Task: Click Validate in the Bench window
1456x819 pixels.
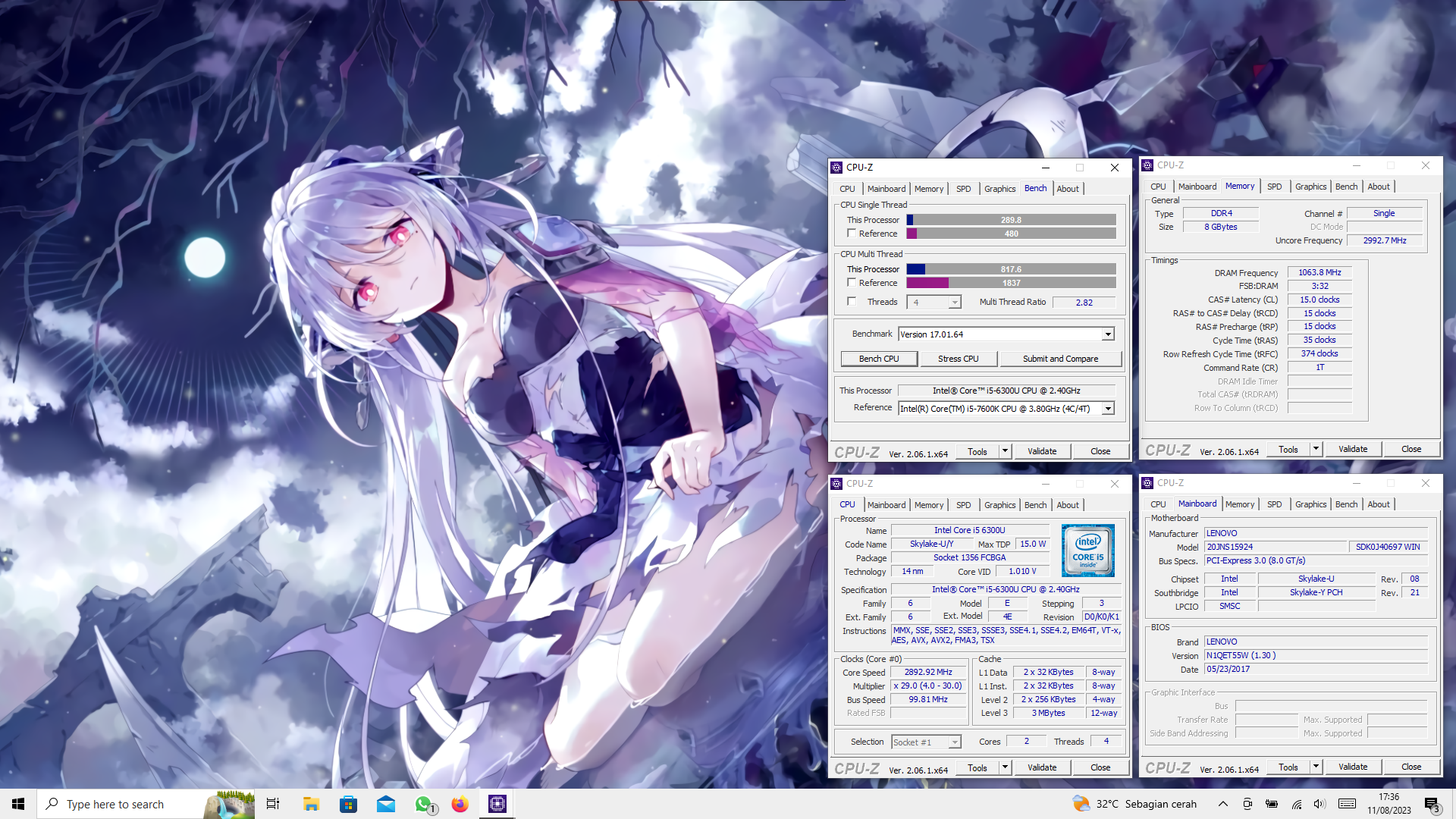Action: tap(1042, 451)
